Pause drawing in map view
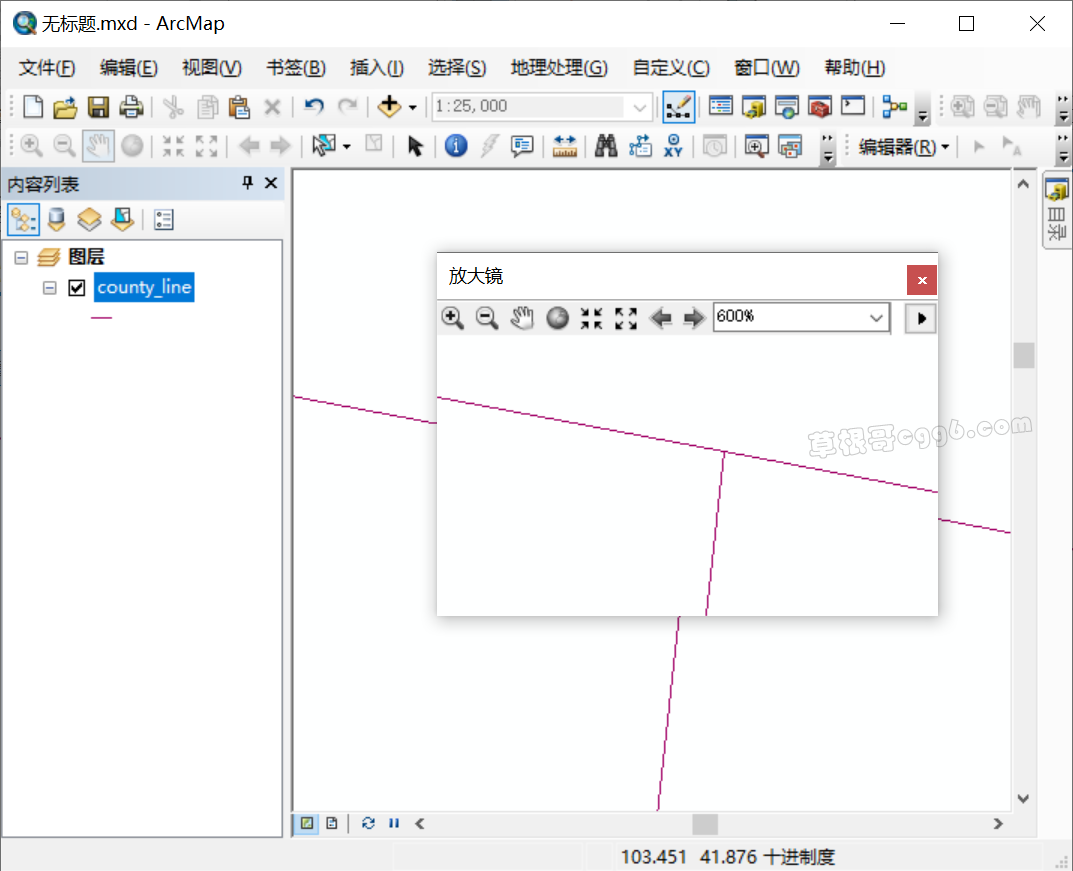1073x871 pixels. tap(394, 823)
